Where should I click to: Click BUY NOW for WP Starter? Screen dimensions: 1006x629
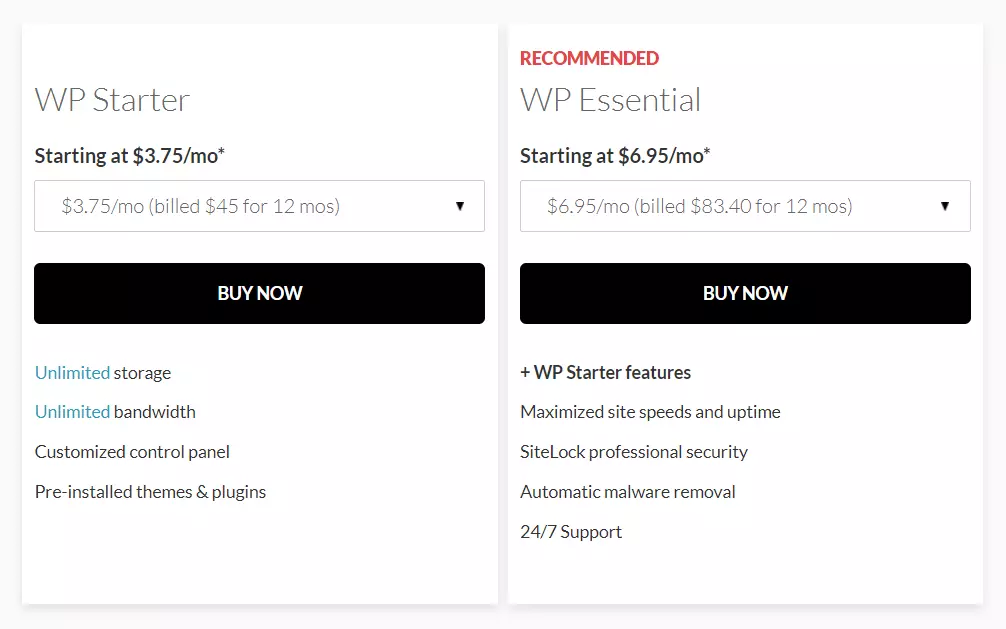pos(259,293)
